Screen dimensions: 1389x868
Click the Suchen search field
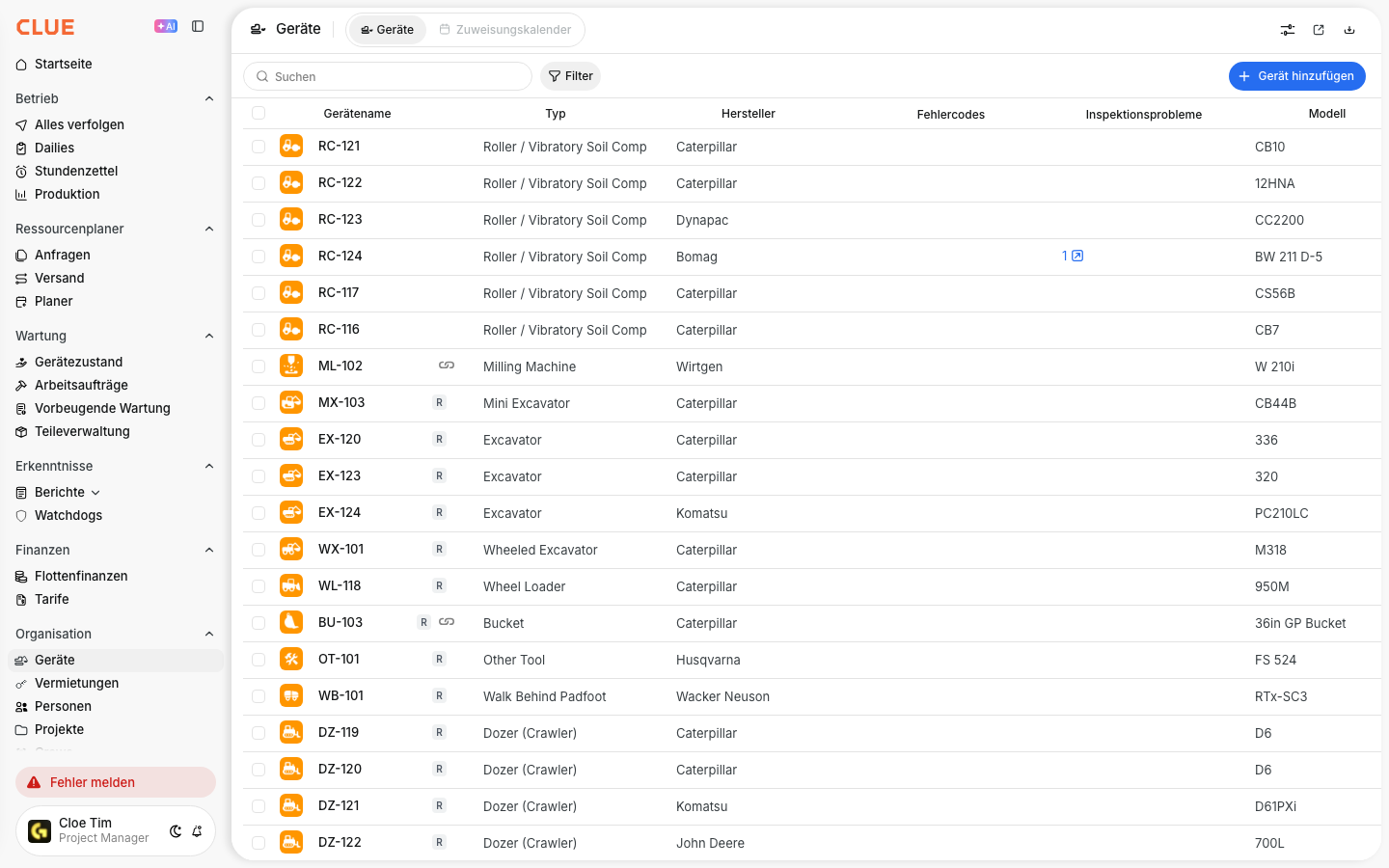tap(388, 76)
